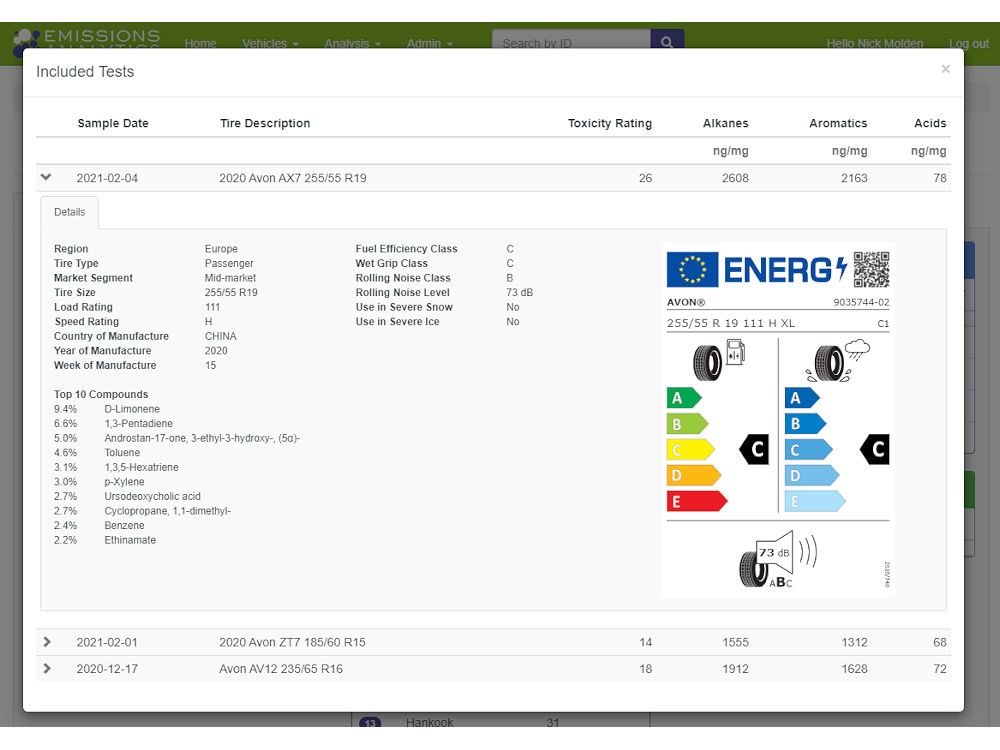Open the Admin dropdown menu
1000x750 pixels.
430,43
